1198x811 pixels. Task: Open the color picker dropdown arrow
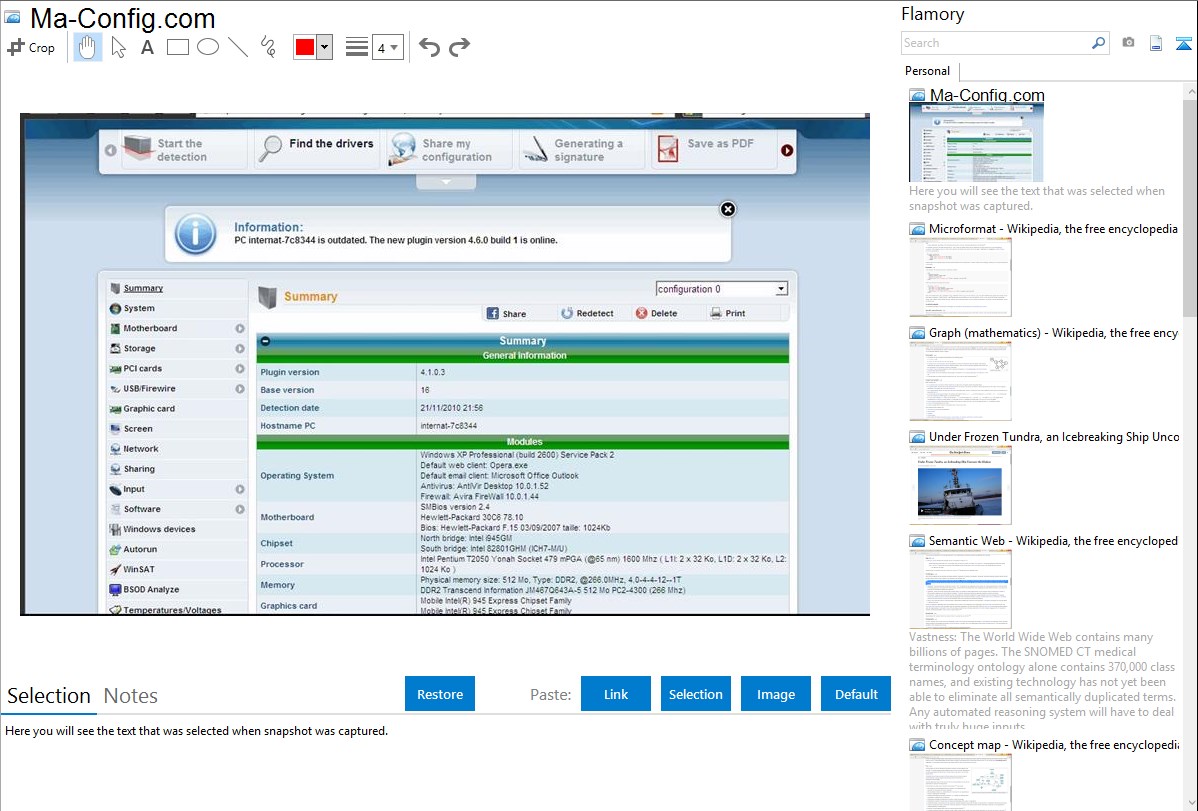[324, 47]
